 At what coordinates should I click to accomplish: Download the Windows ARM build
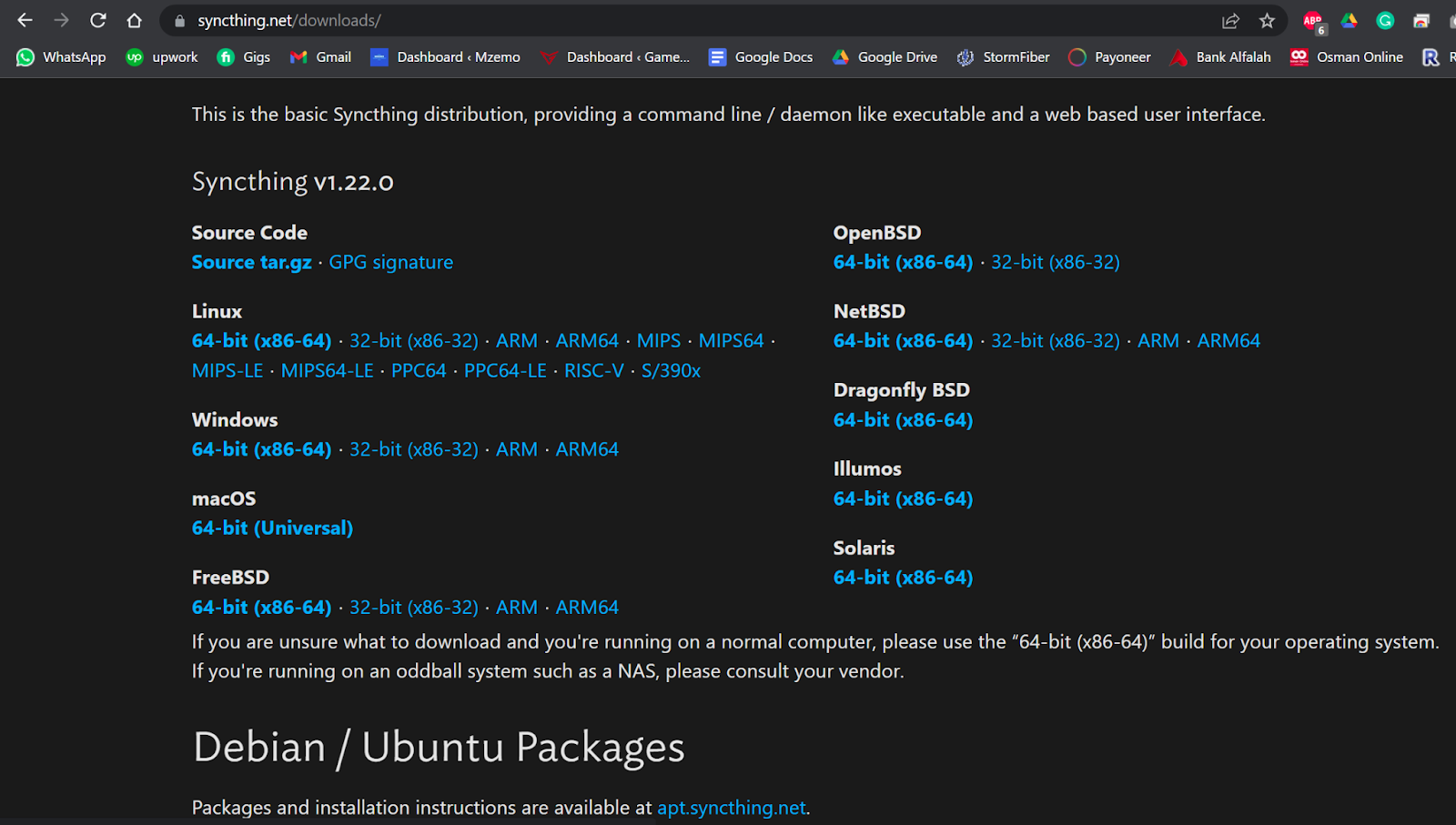tap(517, 449)
